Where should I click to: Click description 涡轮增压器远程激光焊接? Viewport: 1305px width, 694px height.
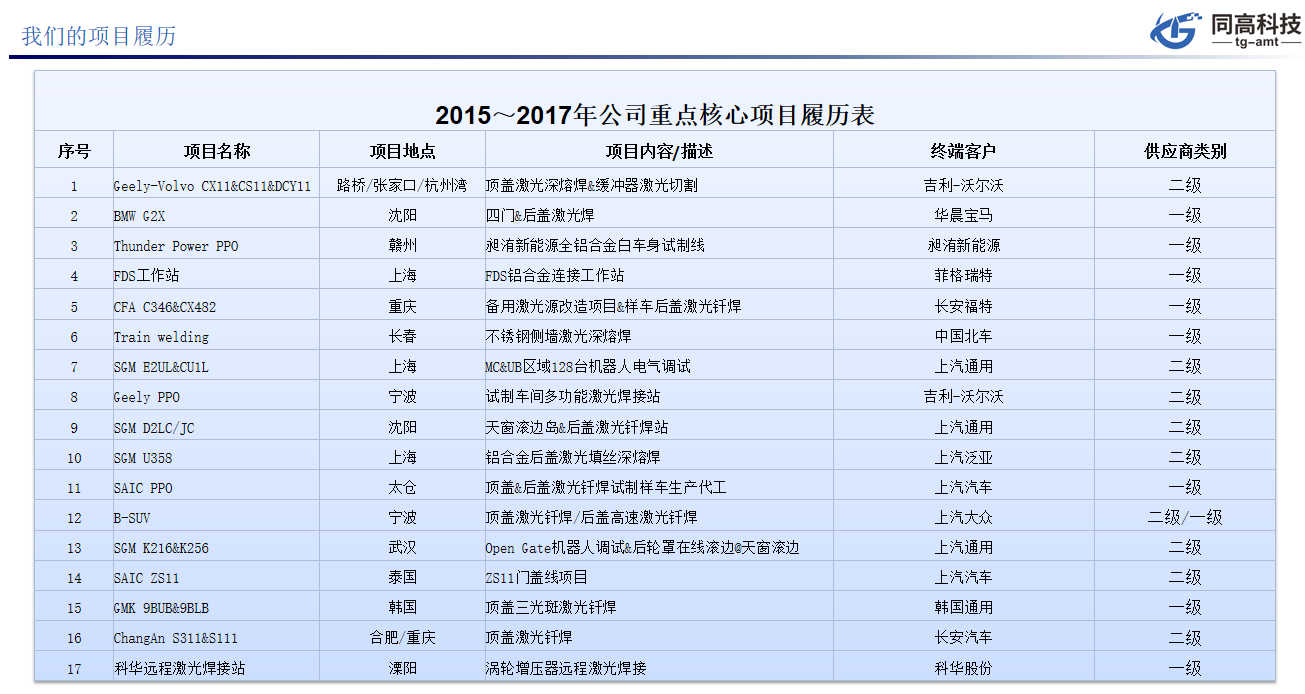566,669
